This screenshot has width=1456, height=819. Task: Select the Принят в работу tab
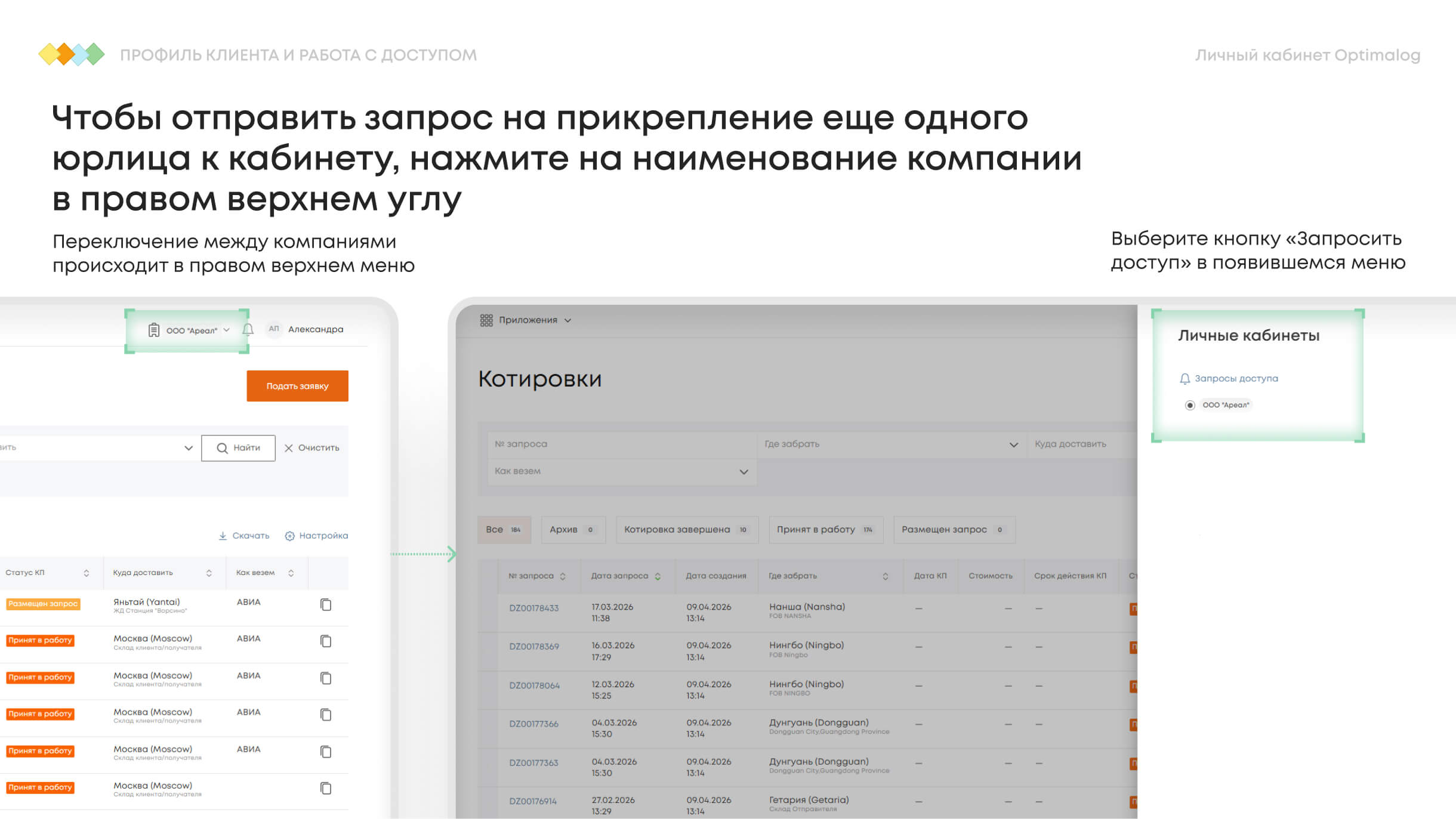825,530
